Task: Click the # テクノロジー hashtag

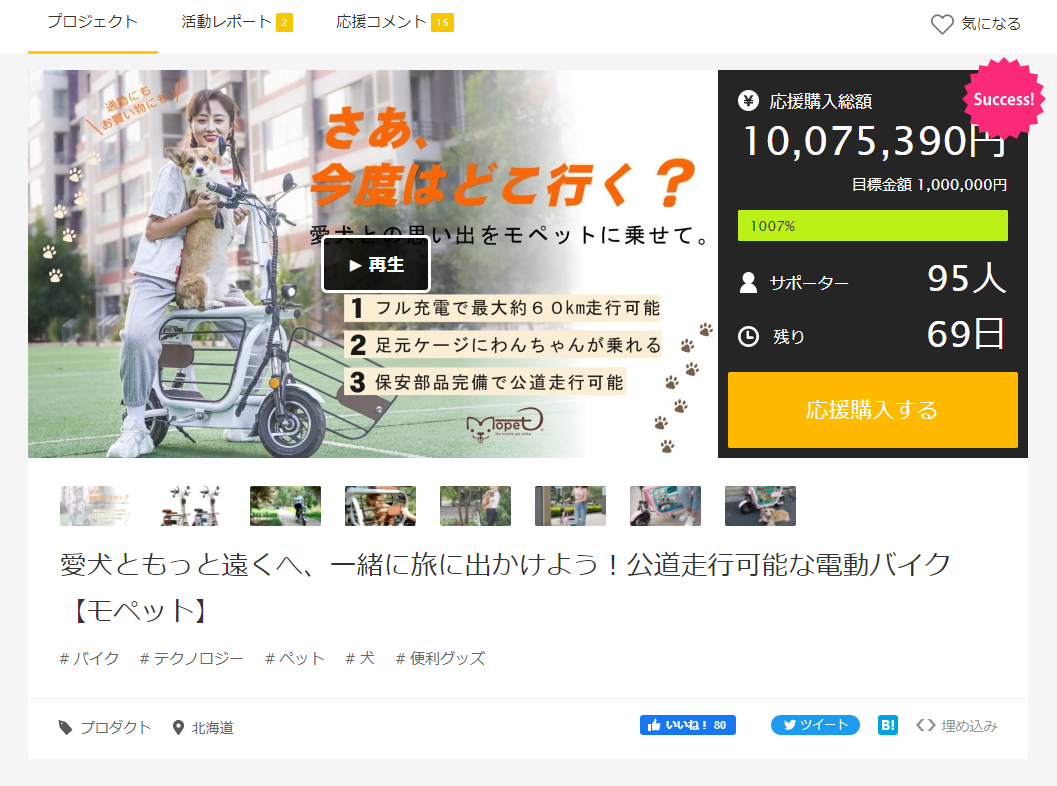Action: 191,658
